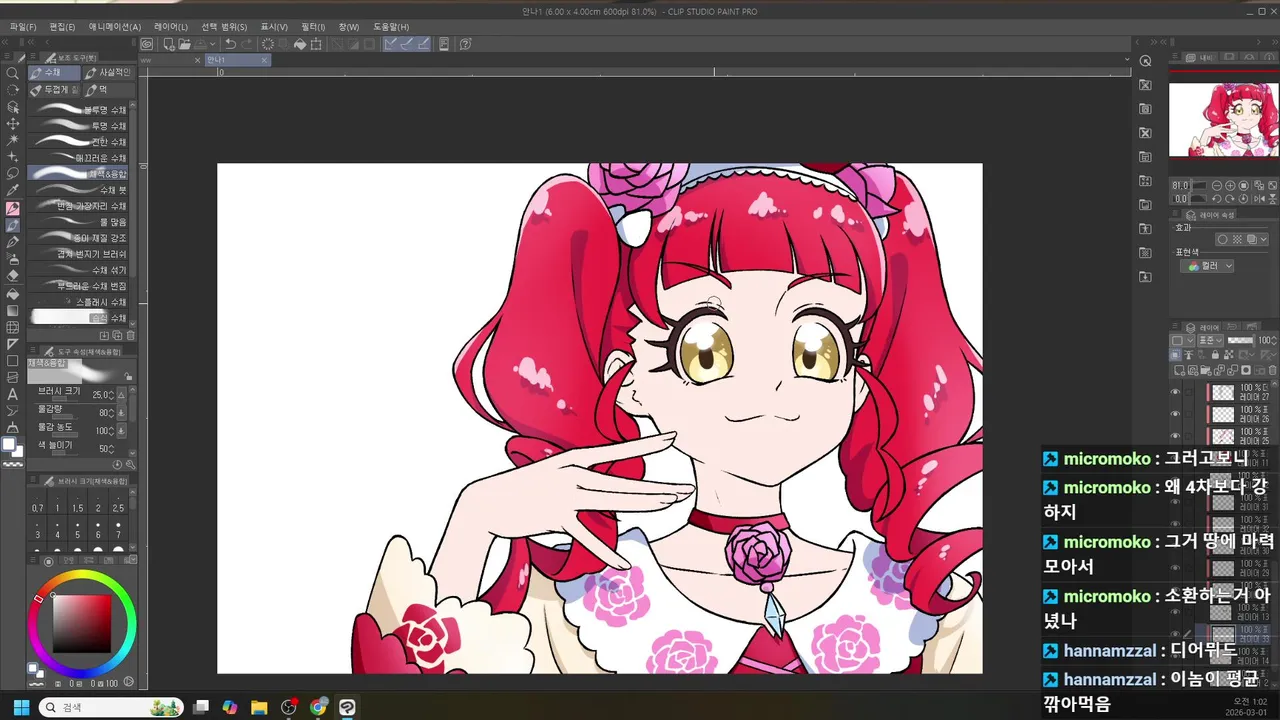Click the navigator zoom in plus icon
The width and height of the screenshot is (1280, 720).
(1229, 186)
